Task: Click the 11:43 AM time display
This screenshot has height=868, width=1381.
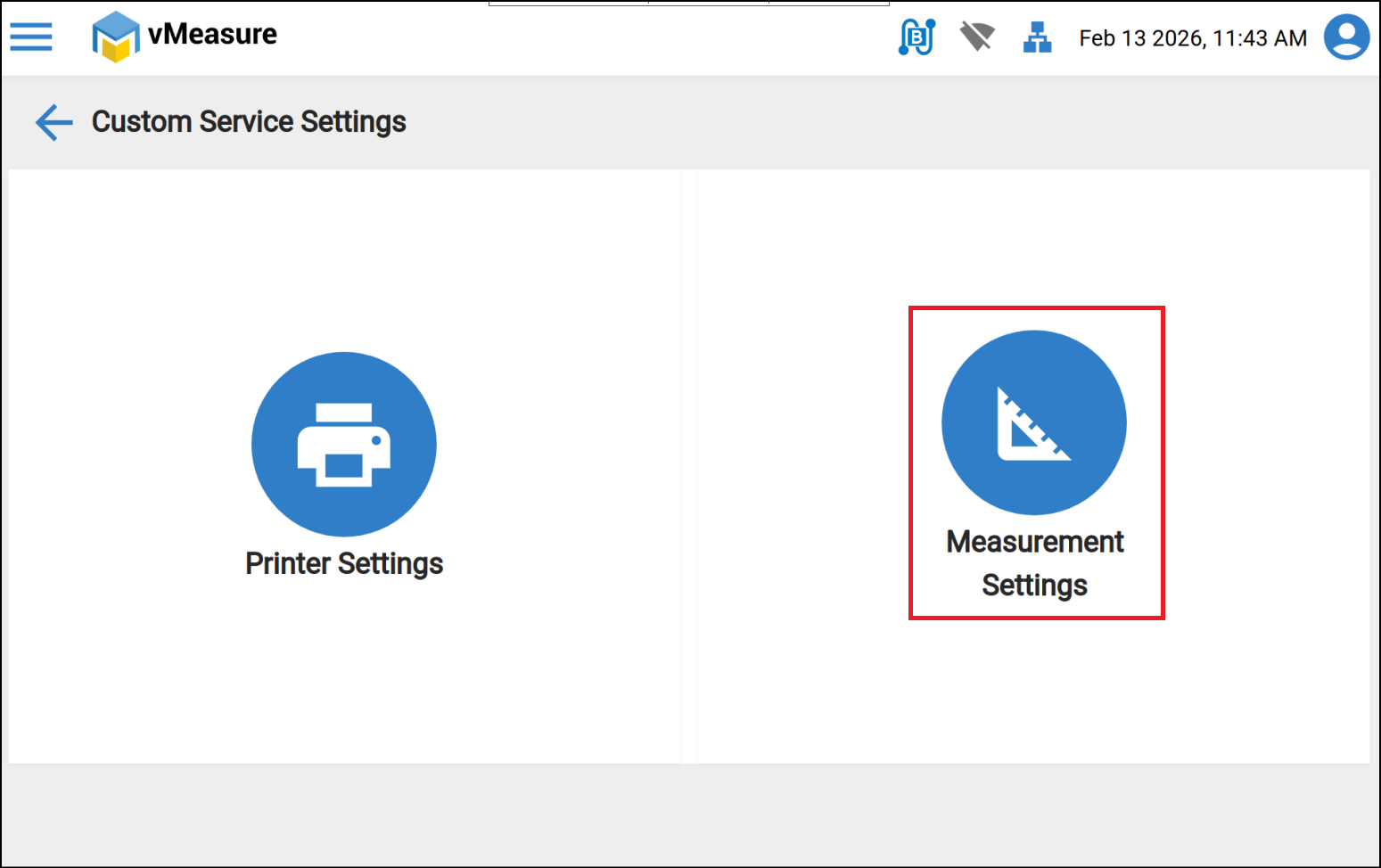Action: 1260,38
